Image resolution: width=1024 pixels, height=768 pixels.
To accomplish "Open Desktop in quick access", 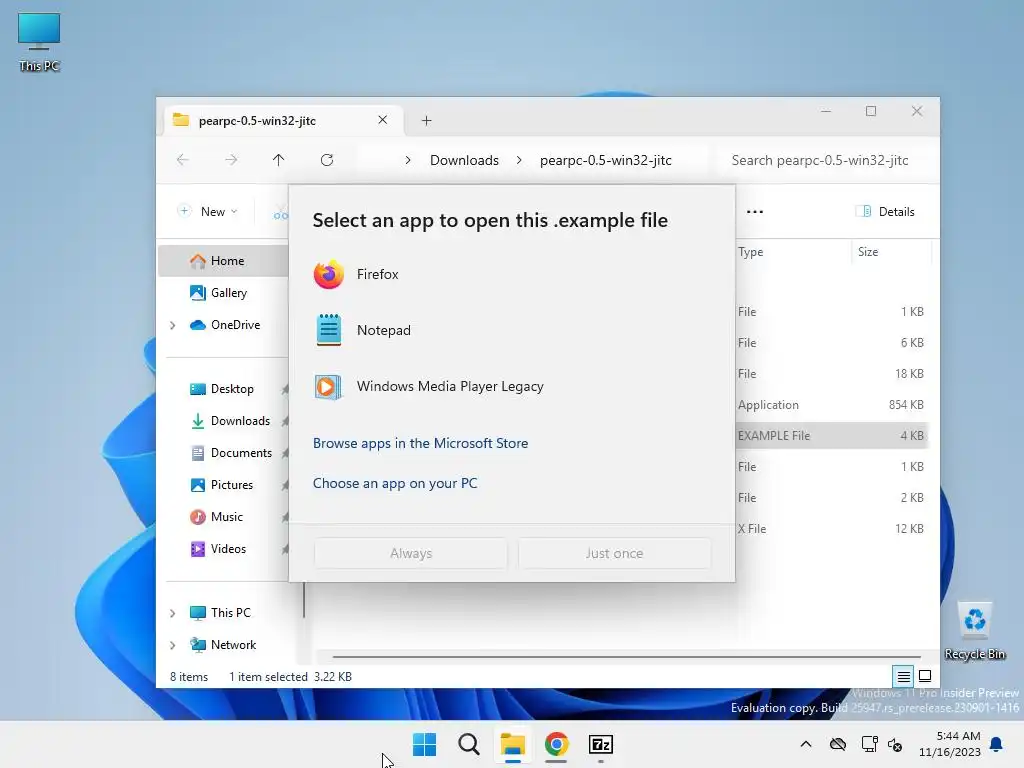I will [x=223, y=389].
